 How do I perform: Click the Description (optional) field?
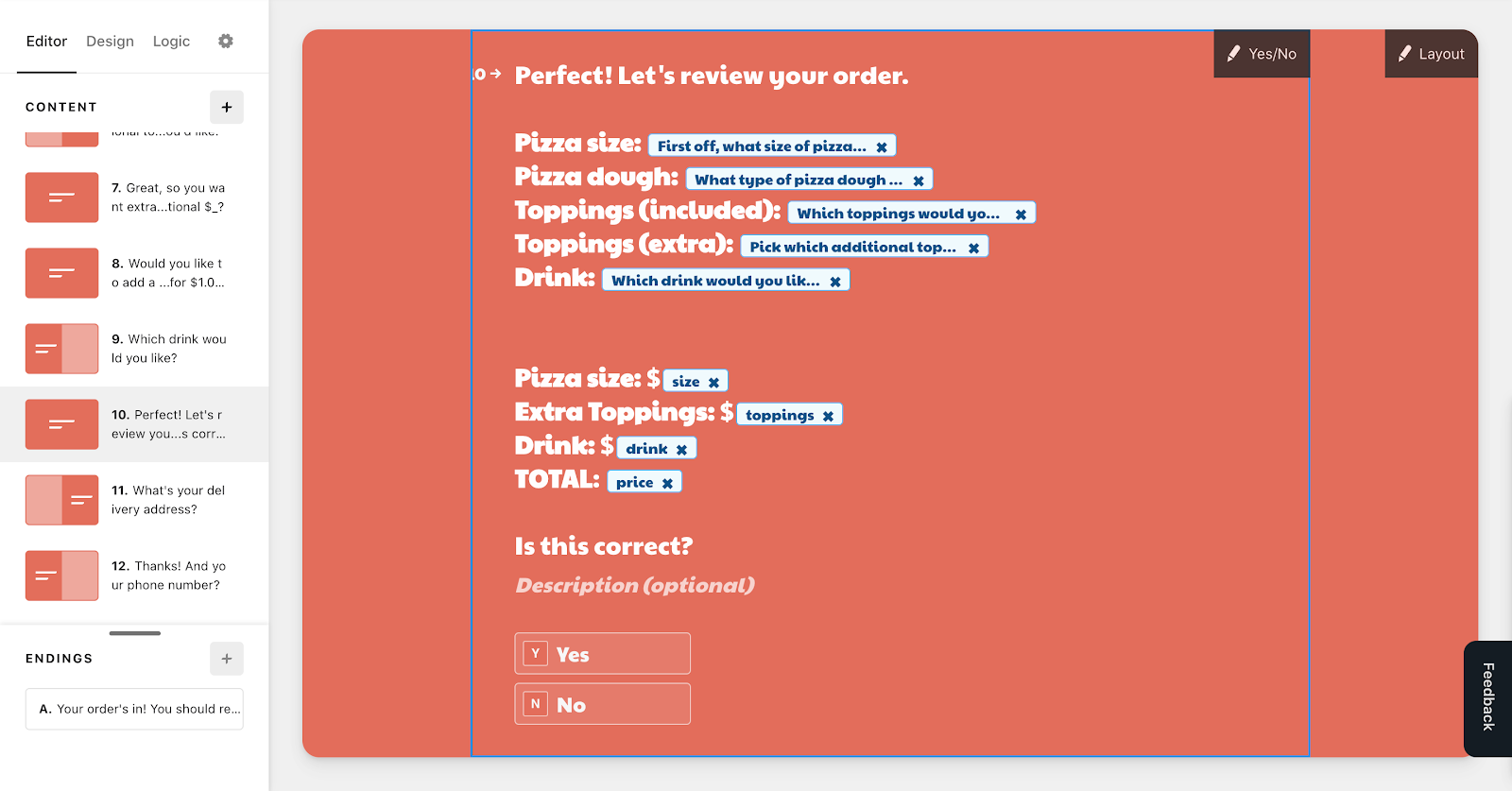634,585
